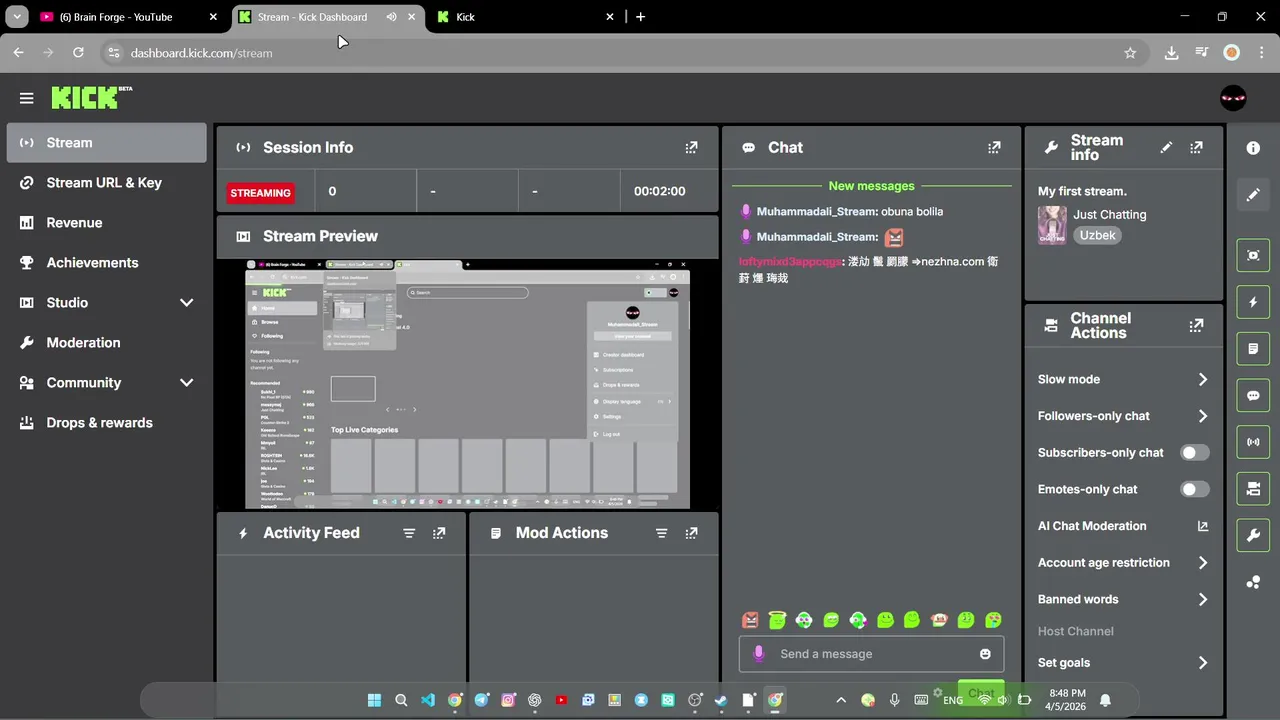
Task: Click the edit layout pencil in right rail
Action: 1253,195
